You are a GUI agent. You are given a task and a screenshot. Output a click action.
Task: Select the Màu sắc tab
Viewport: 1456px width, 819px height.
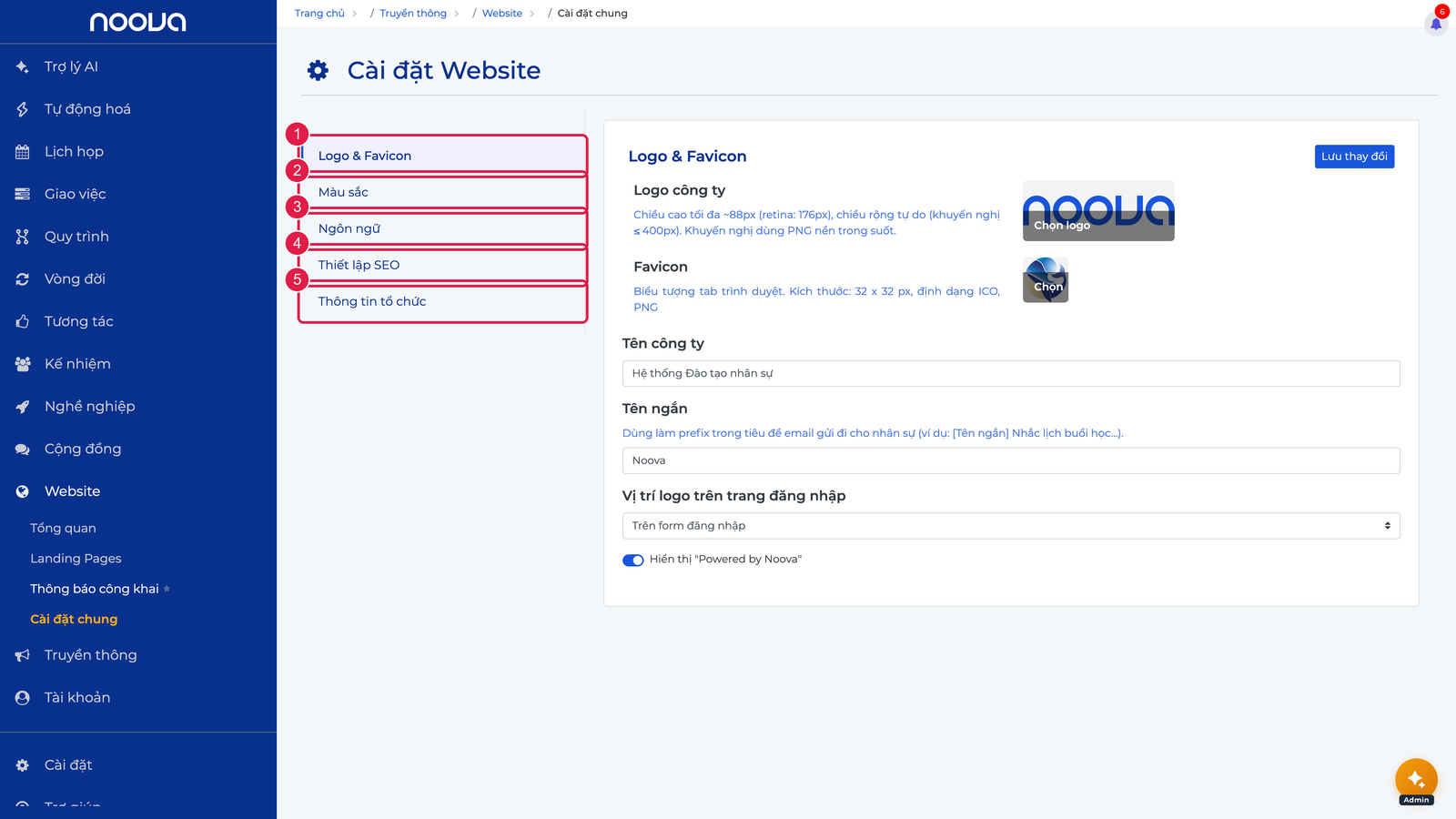point(443,192)
